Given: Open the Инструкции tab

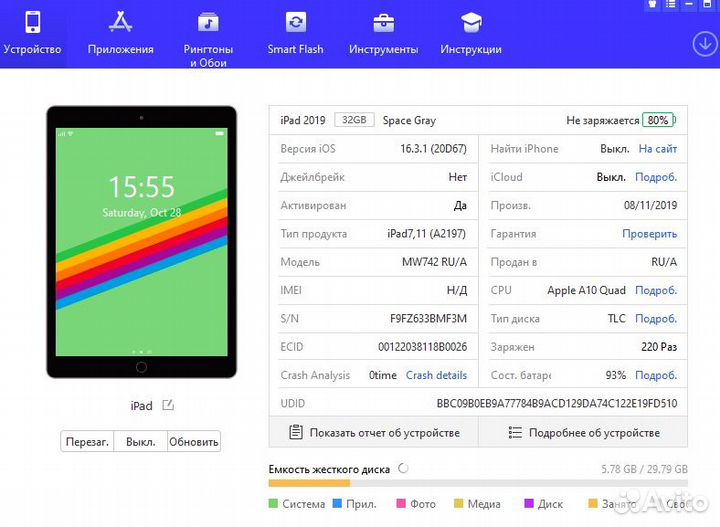Looking at the screenshot, I should pyautogui.click(x=471, y=34).
